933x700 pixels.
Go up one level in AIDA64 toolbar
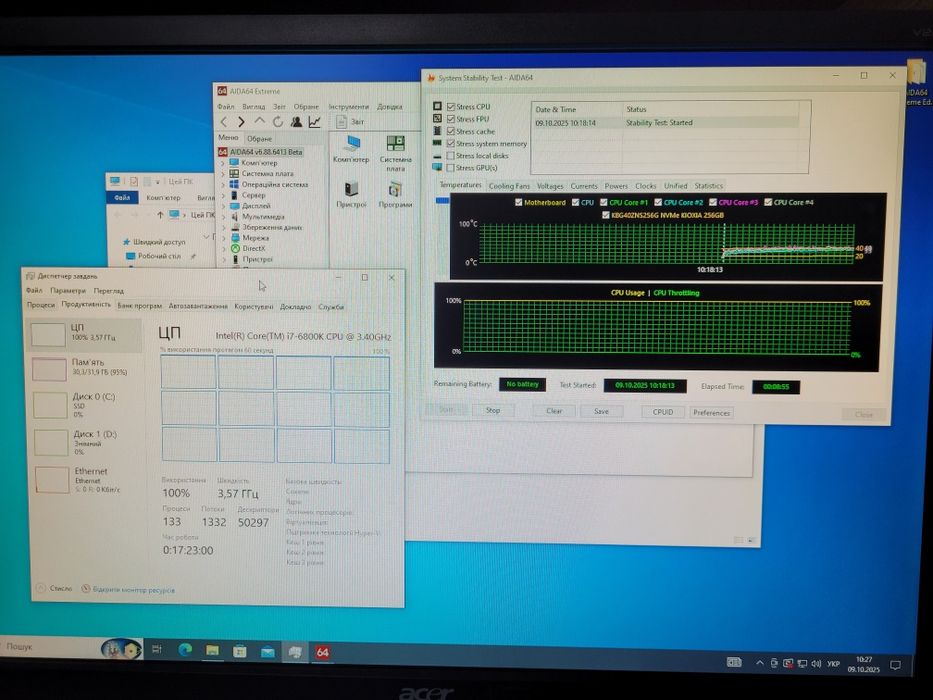(259, 121)
